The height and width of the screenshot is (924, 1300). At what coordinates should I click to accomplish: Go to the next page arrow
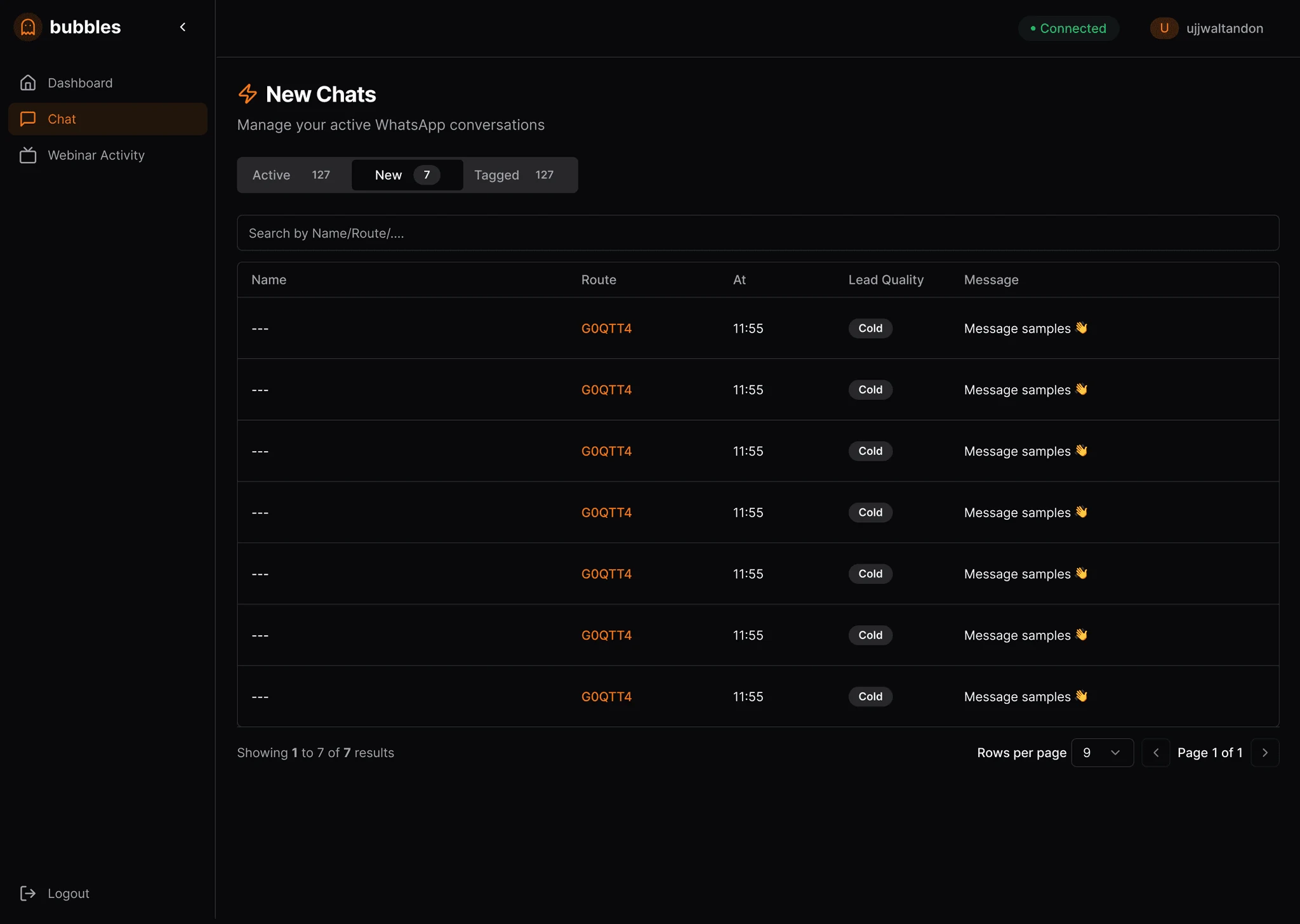point(1265,753)
